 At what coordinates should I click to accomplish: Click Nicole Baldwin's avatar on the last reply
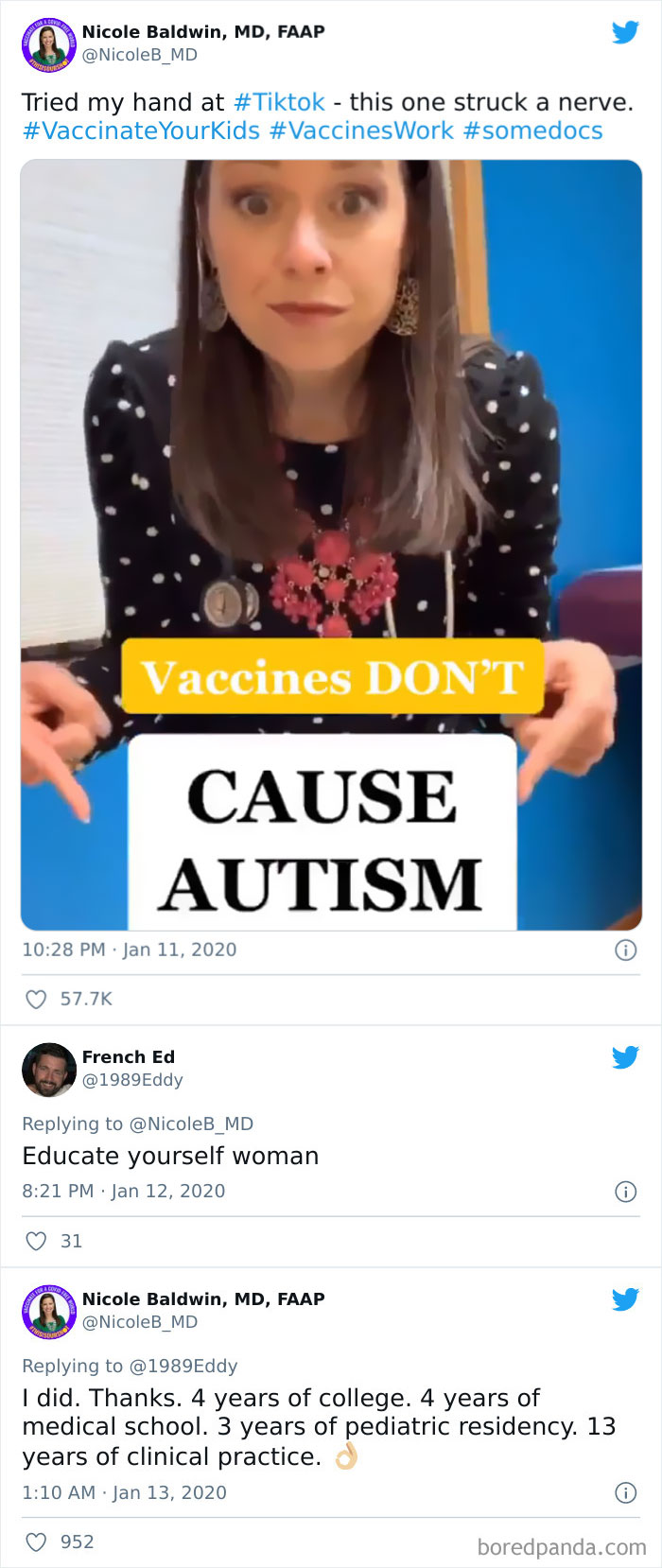(x=48, y=1312)
